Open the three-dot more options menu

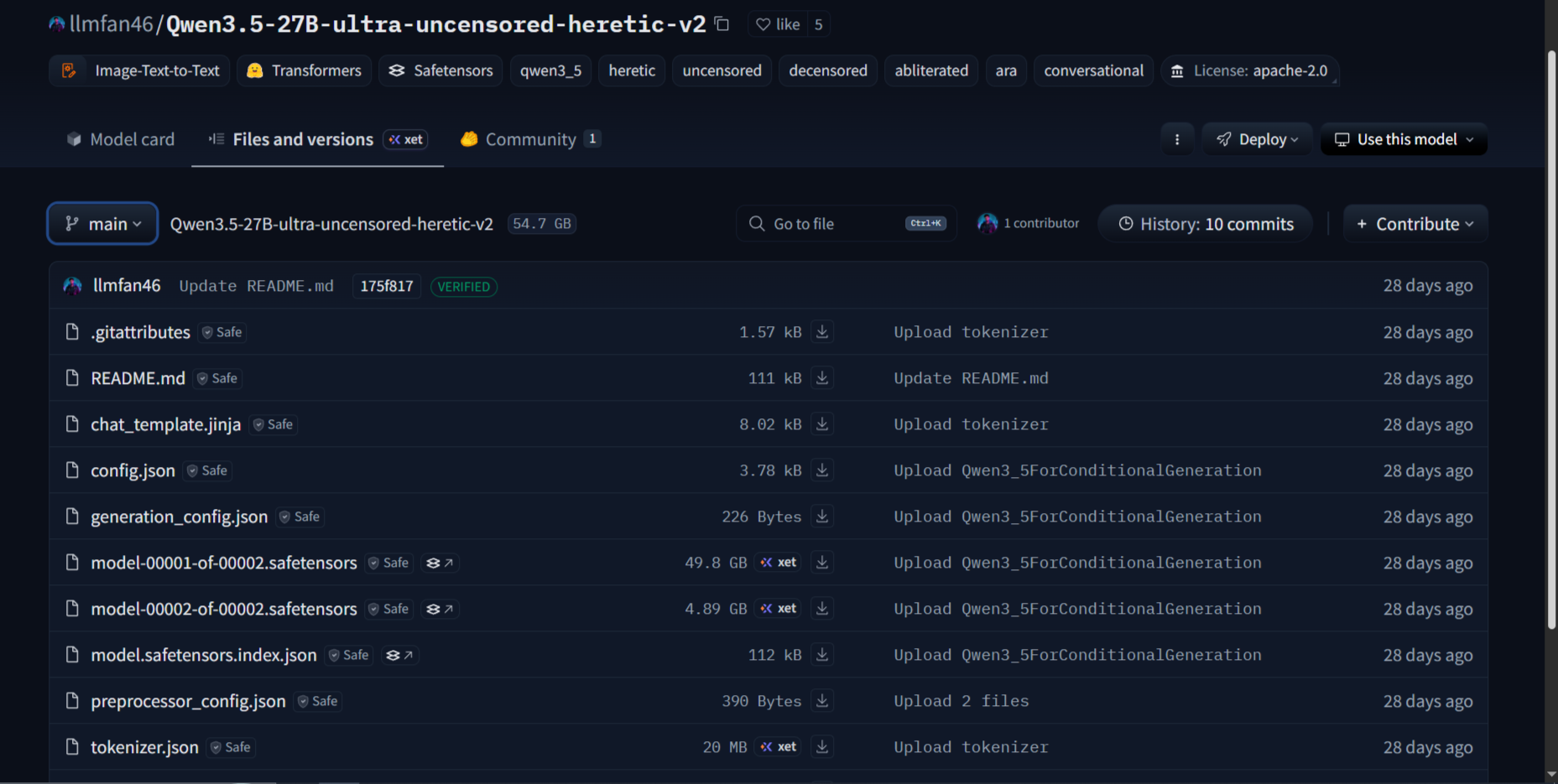point(1177,139)
